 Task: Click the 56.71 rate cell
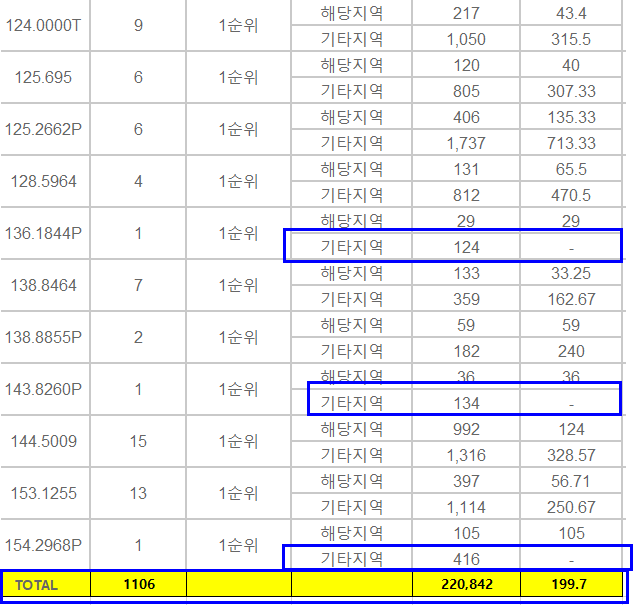571,481
